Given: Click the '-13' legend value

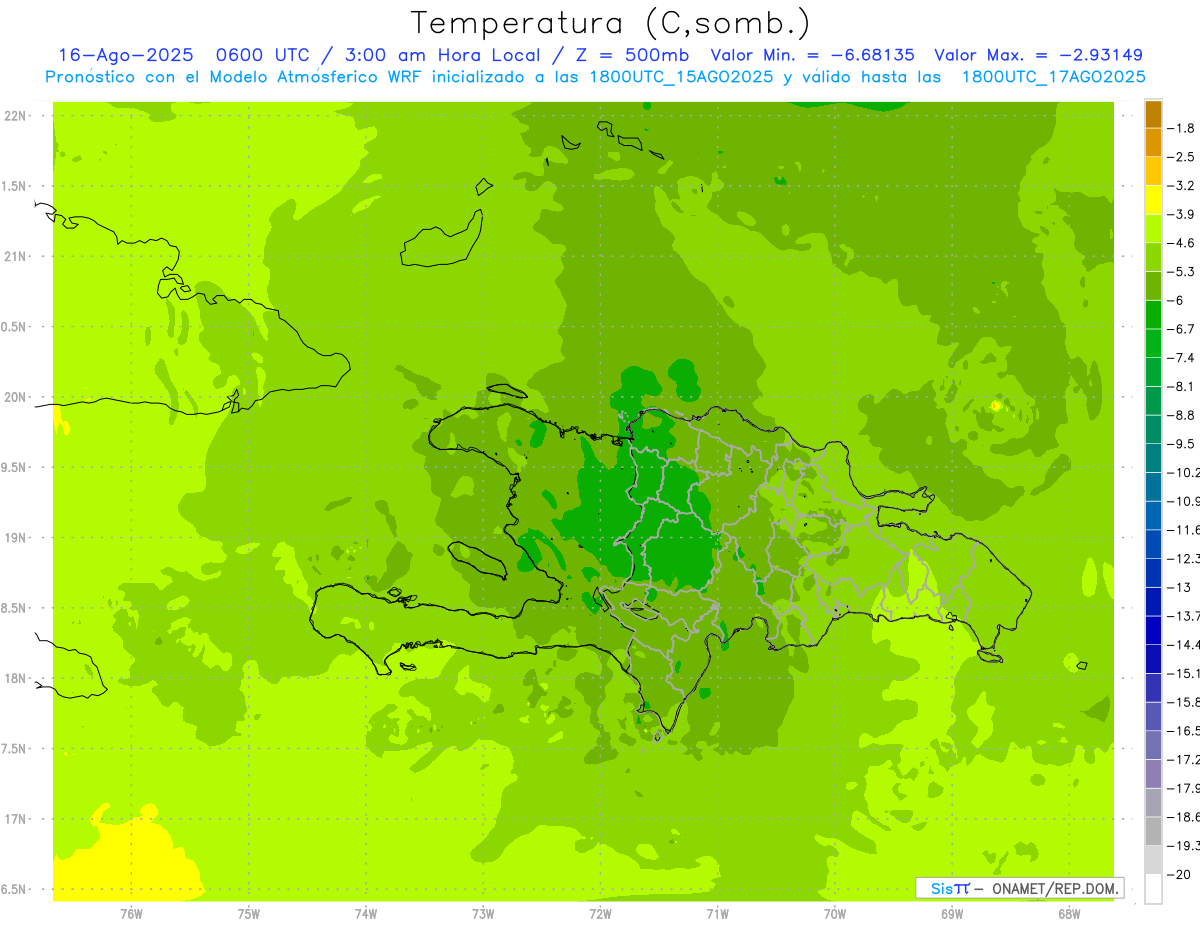Looking at the screenshot, I should click(1180, 587).
